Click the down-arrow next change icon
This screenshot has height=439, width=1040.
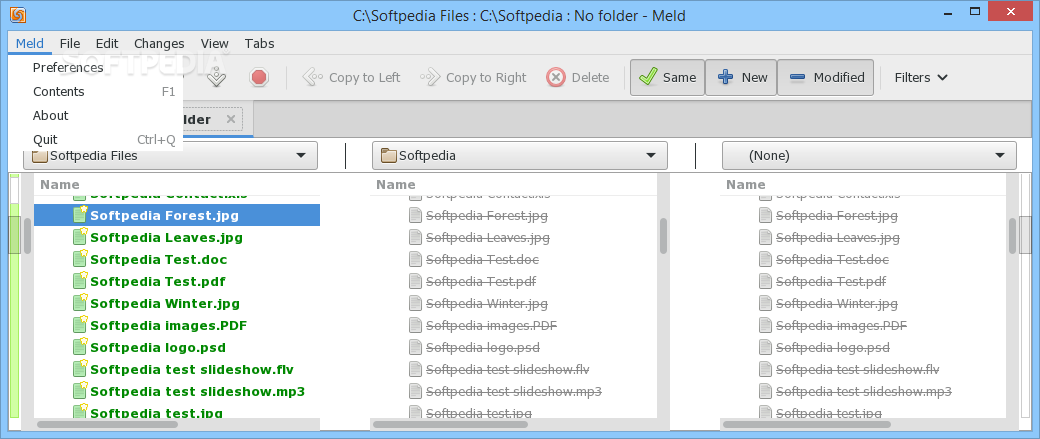[217, 78]
